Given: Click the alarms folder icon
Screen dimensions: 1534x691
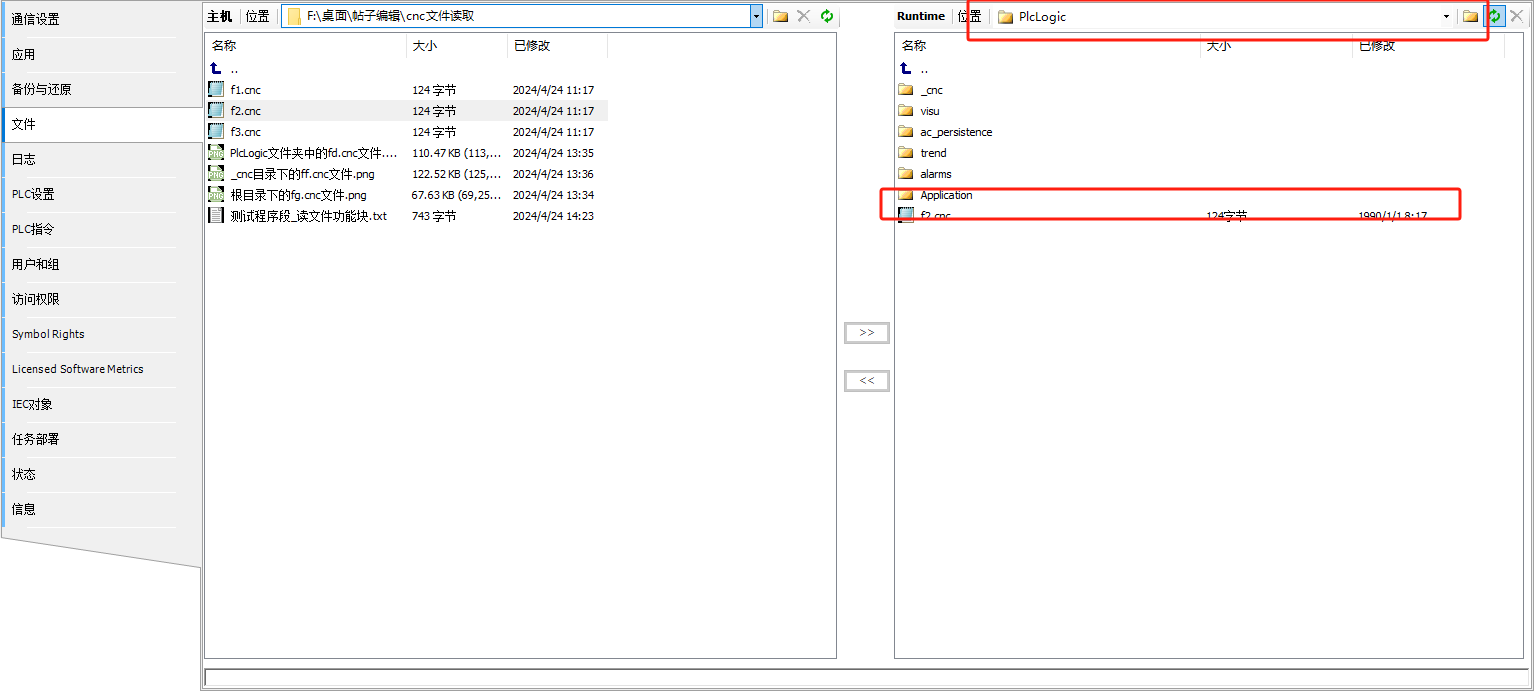Looking at the screenshot, I should (x=906, y=174).
